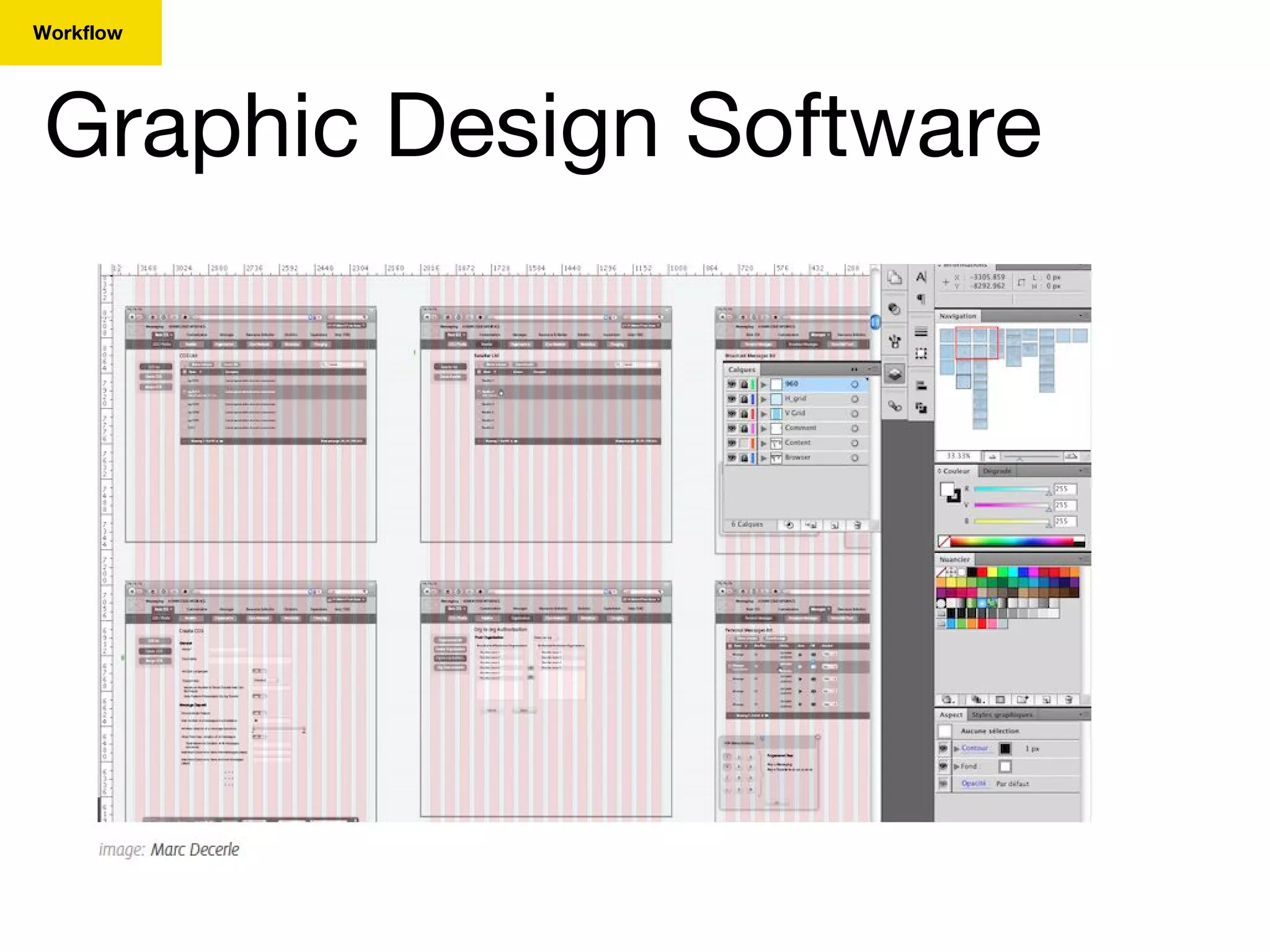Click the Navigation zoom out icon
The image size is (1270, 952).
[x=992, y=456]
